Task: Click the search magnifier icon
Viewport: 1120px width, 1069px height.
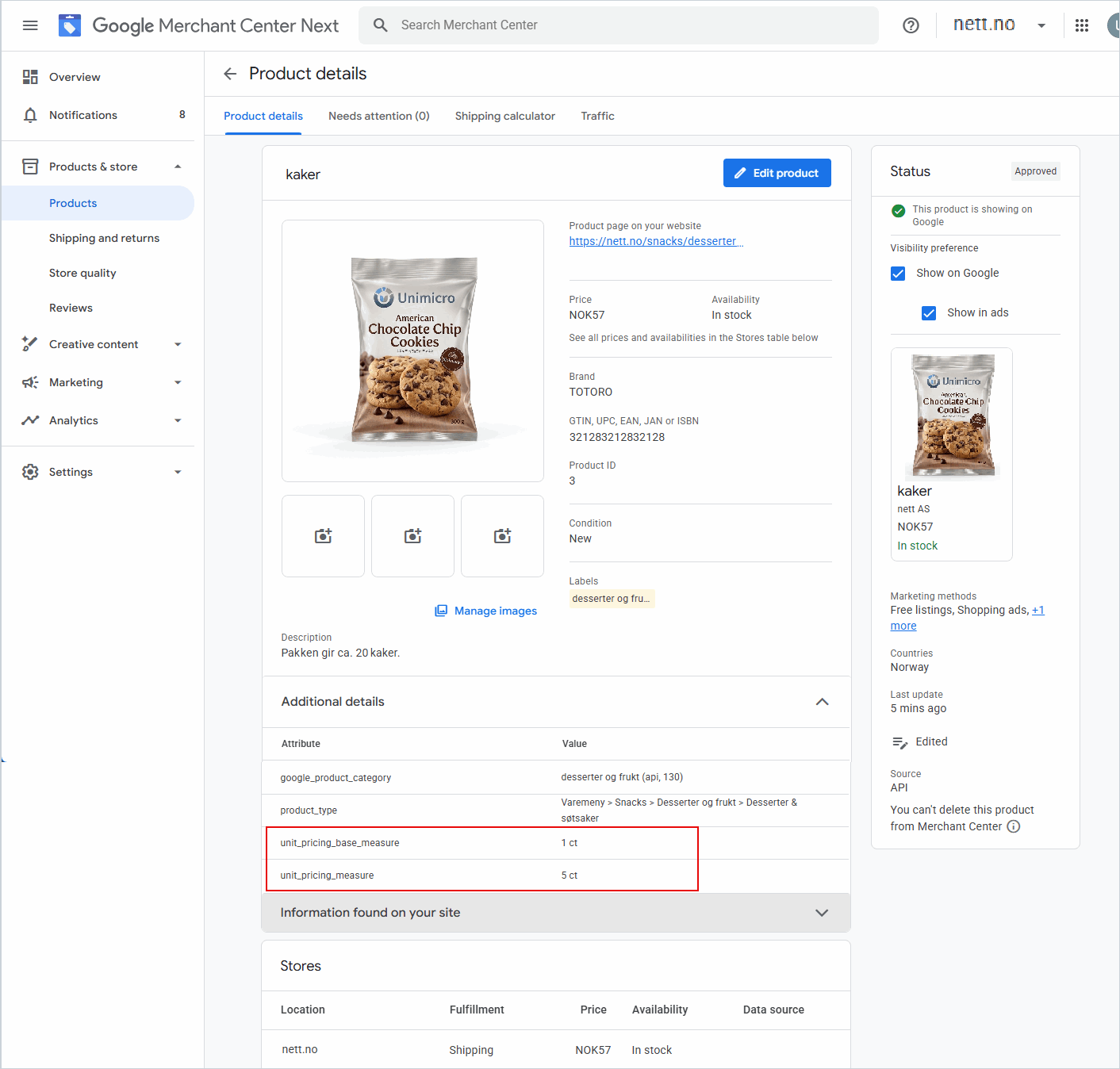Action: (381, 25)
